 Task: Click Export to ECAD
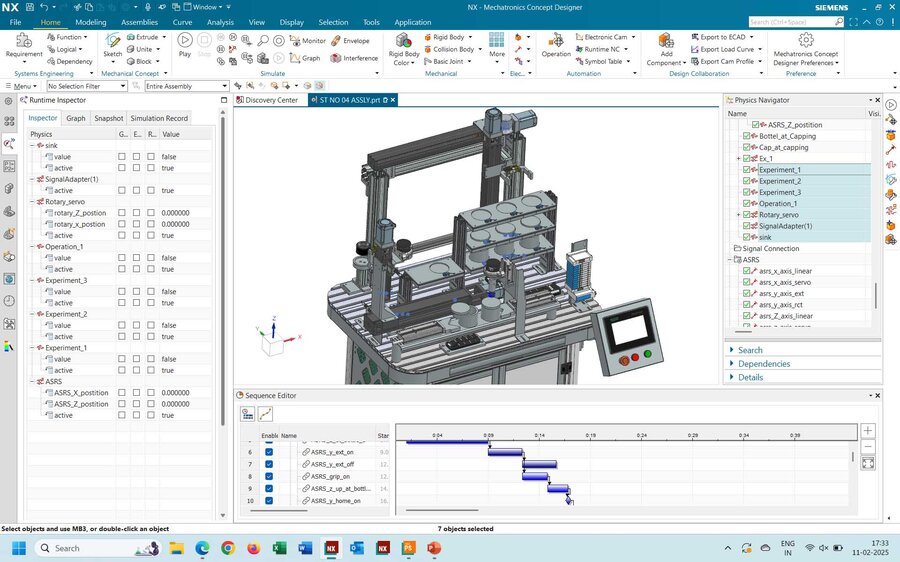click(718, 37)
